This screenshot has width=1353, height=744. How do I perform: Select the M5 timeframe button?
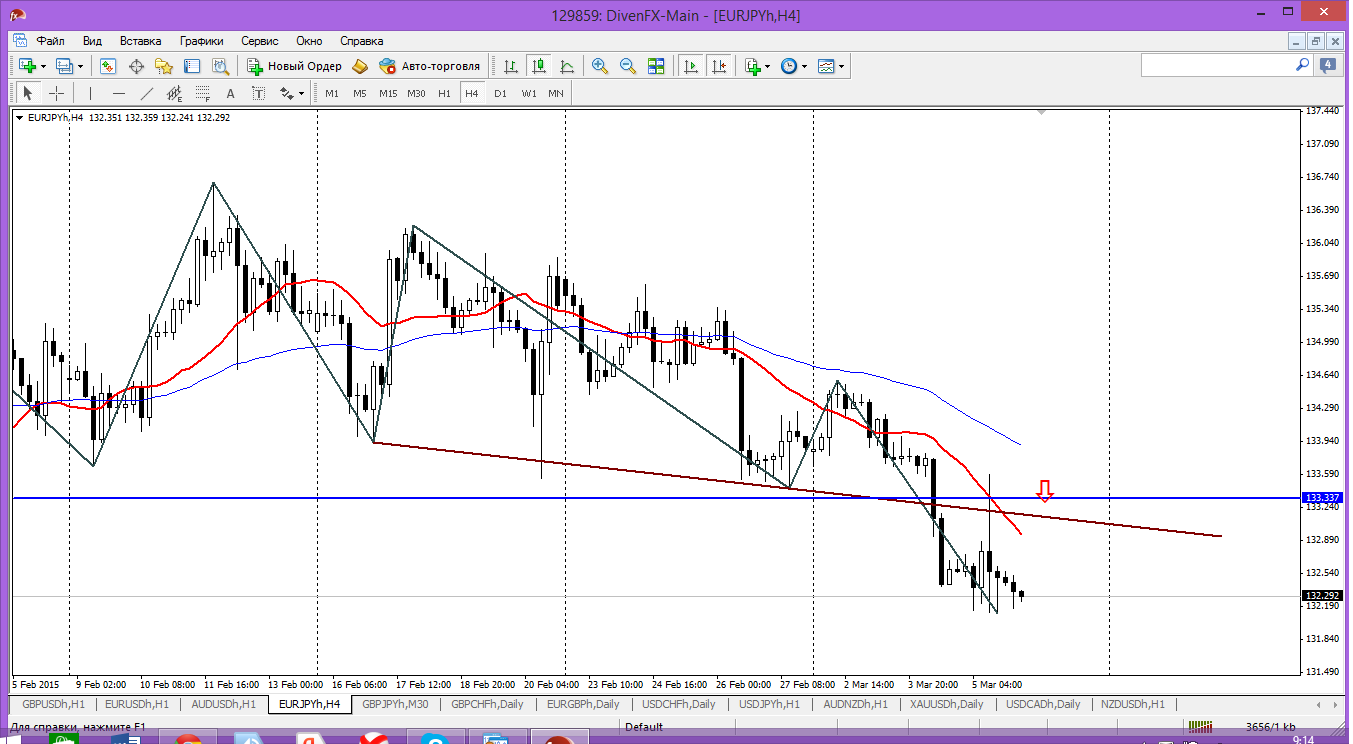360,93
